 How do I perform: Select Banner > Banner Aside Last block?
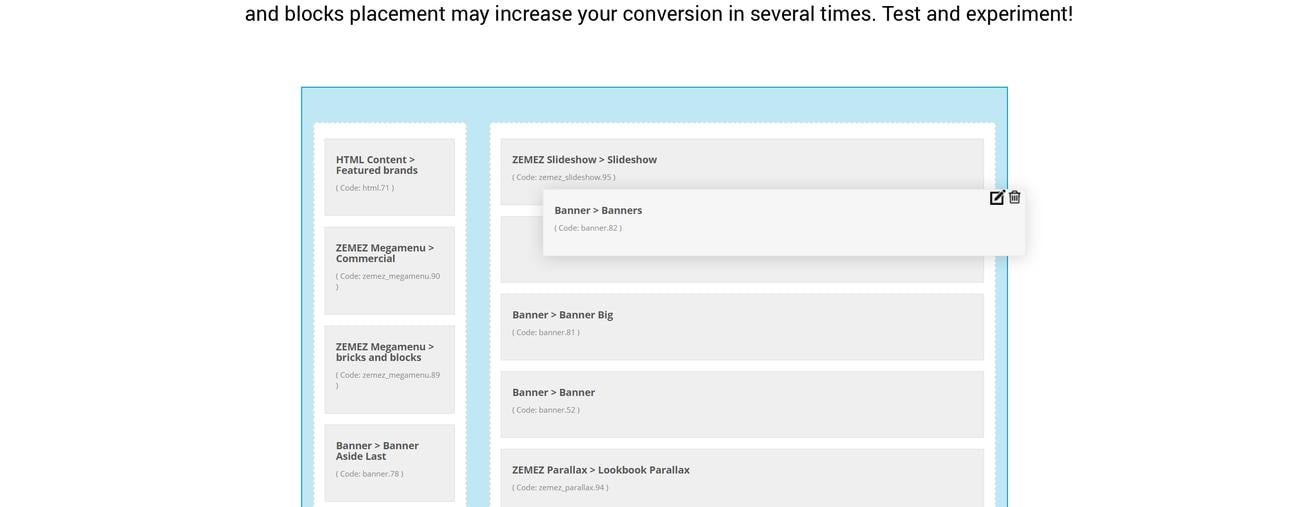coord(389,463)
